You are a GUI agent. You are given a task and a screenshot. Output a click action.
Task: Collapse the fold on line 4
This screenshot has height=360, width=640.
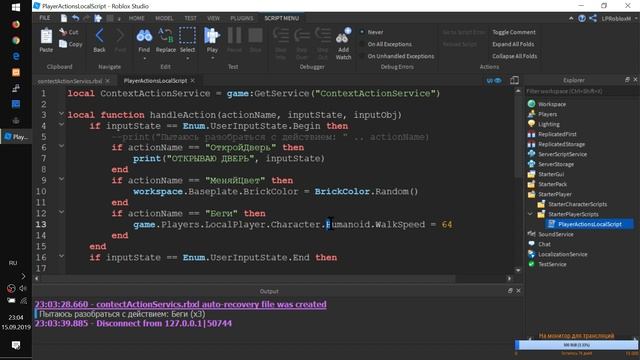click(61, 124)
